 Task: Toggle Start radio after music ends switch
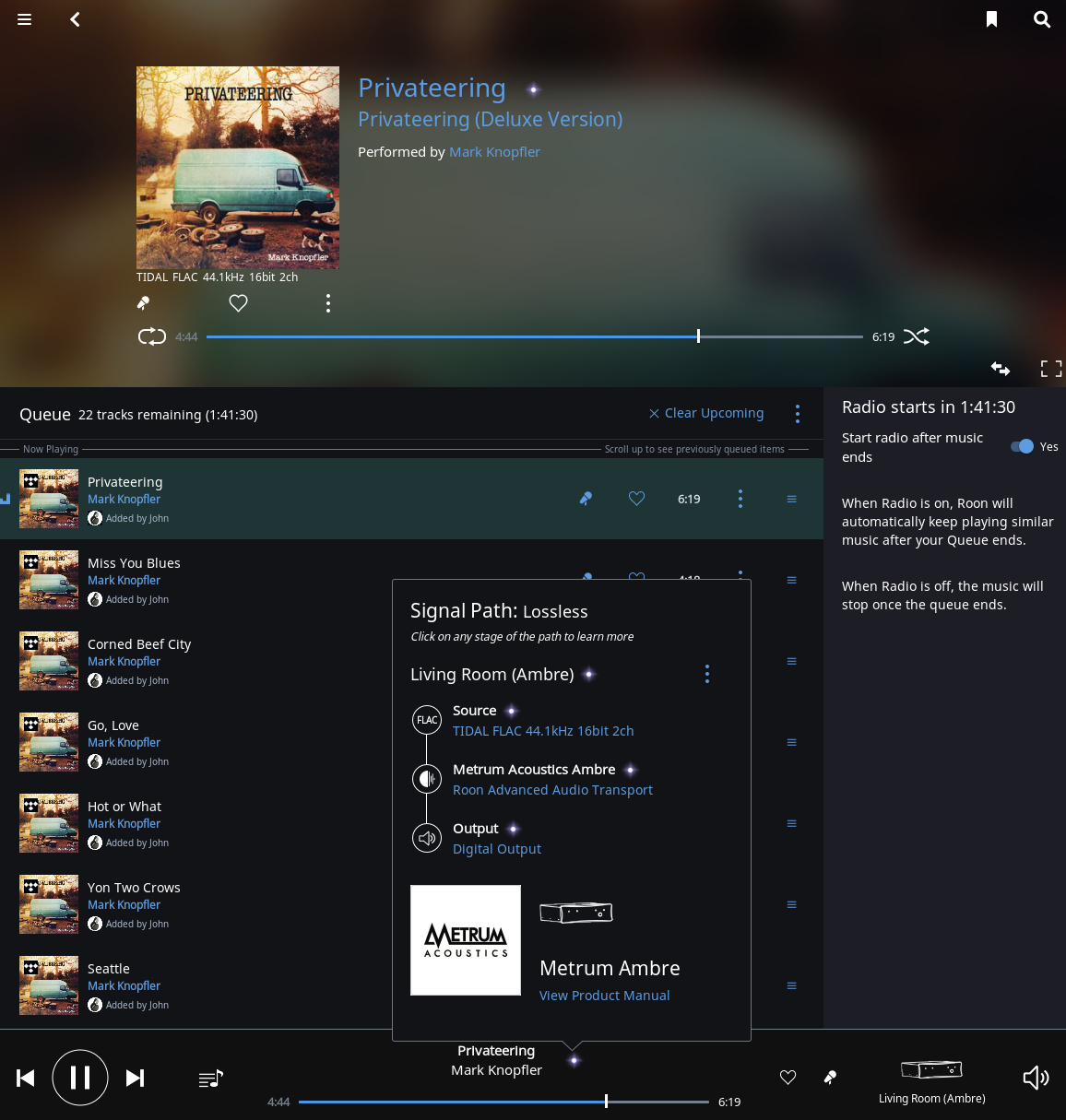point(1022,446)
